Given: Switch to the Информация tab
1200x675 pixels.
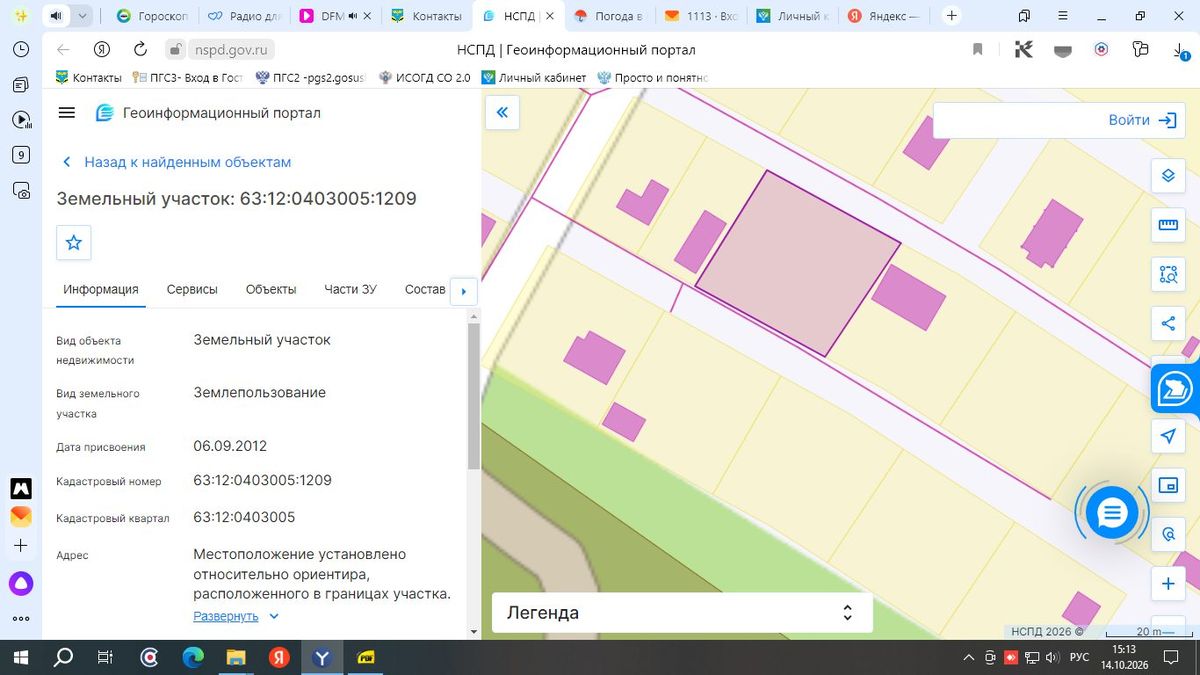Looking at the screenshot, I should pyautogui.click(x=101, y=289).
